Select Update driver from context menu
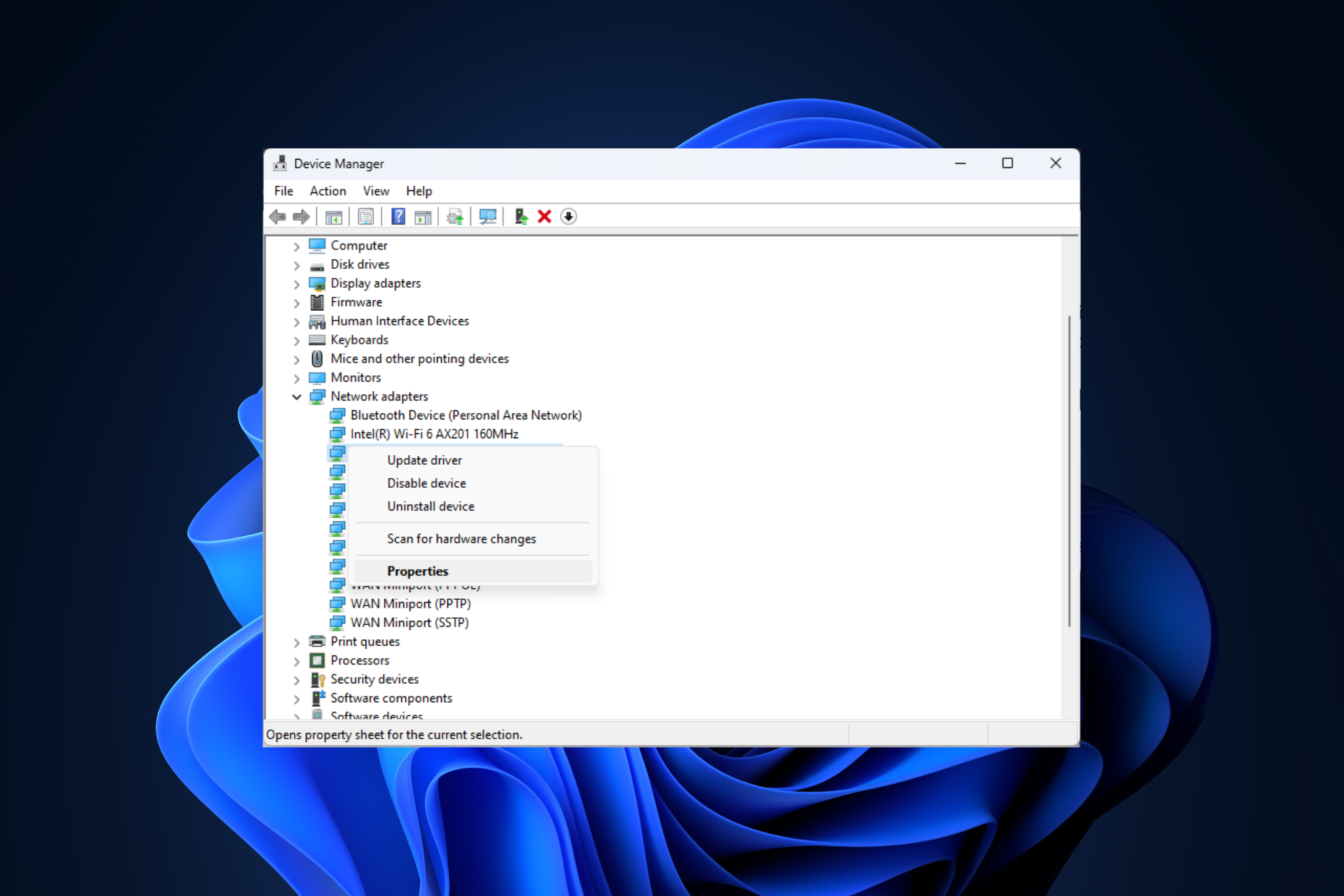 (425, 460)
